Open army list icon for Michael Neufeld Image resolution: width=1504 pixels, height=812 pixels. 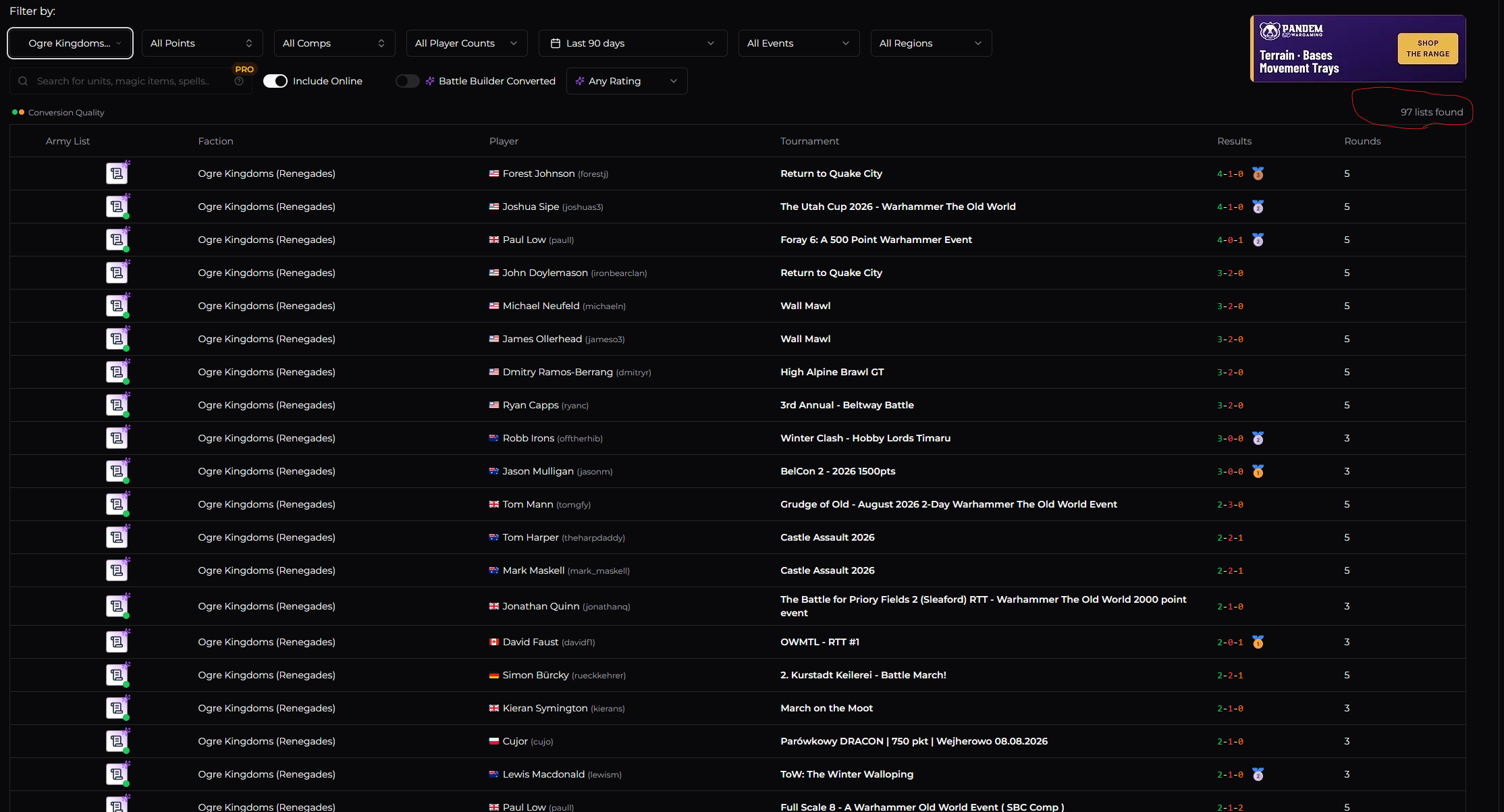(x=117, y=306)
